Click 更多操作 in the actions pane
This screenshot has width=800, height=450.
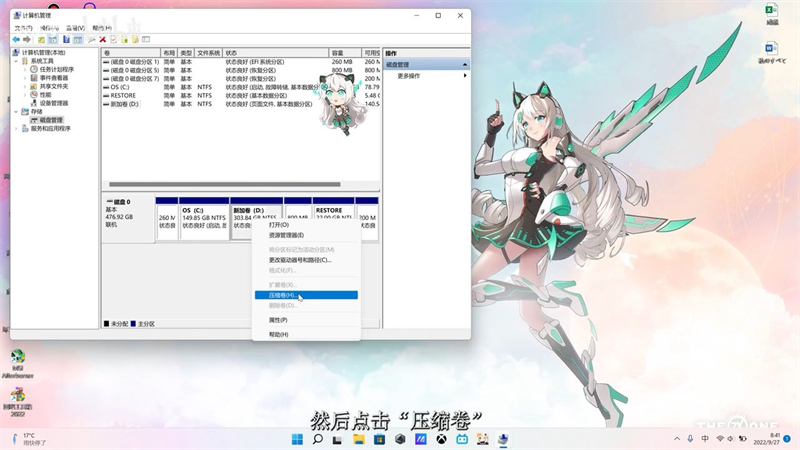[409, 76]
